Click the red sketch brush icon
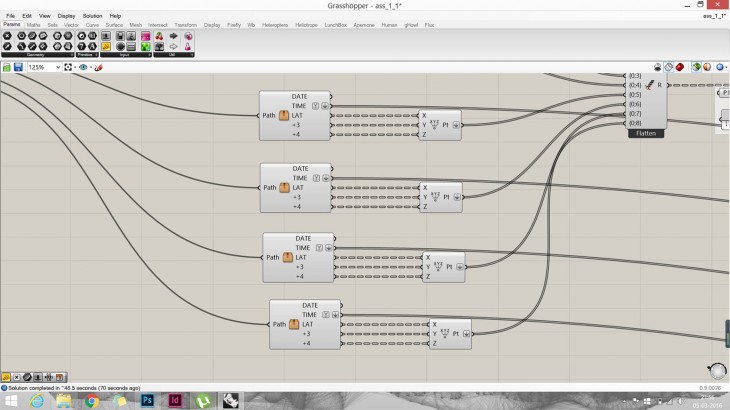 pos(97,67)
